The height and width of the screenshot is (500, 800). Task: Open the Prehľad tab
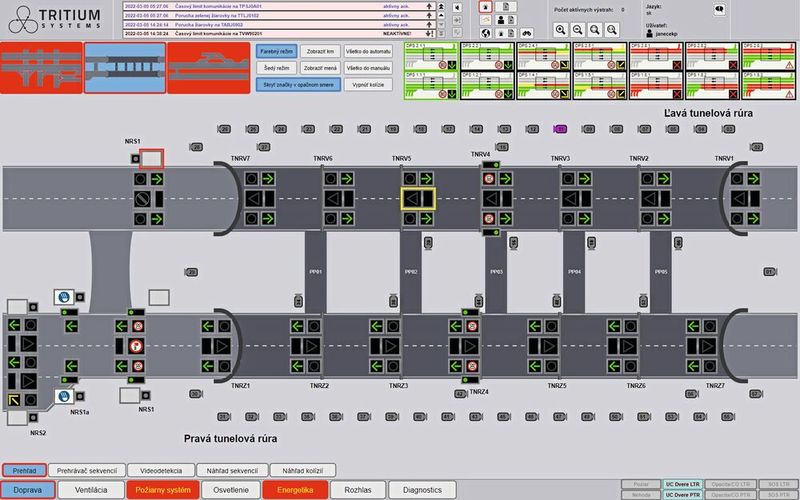click(24, 470)
